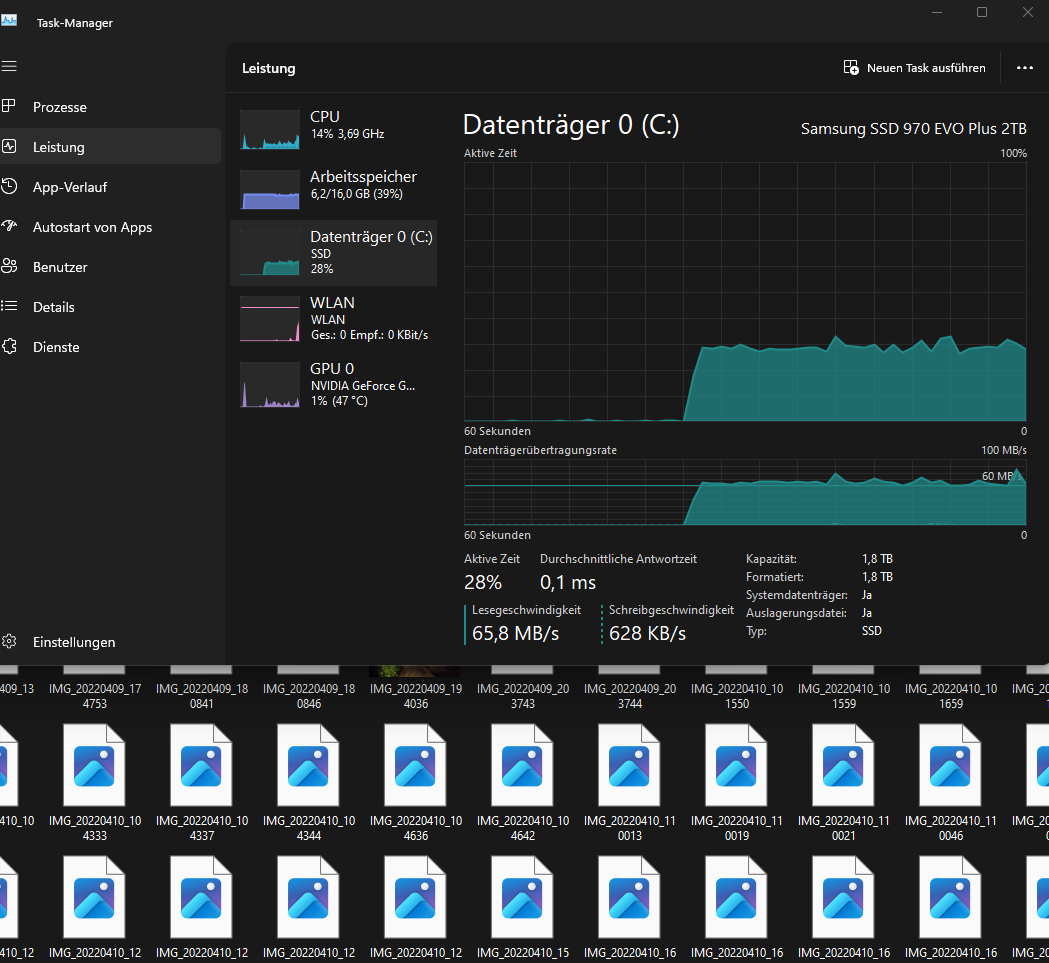Click file name IMG_20220410_101659 in Explorer

(x=951, y=696)
